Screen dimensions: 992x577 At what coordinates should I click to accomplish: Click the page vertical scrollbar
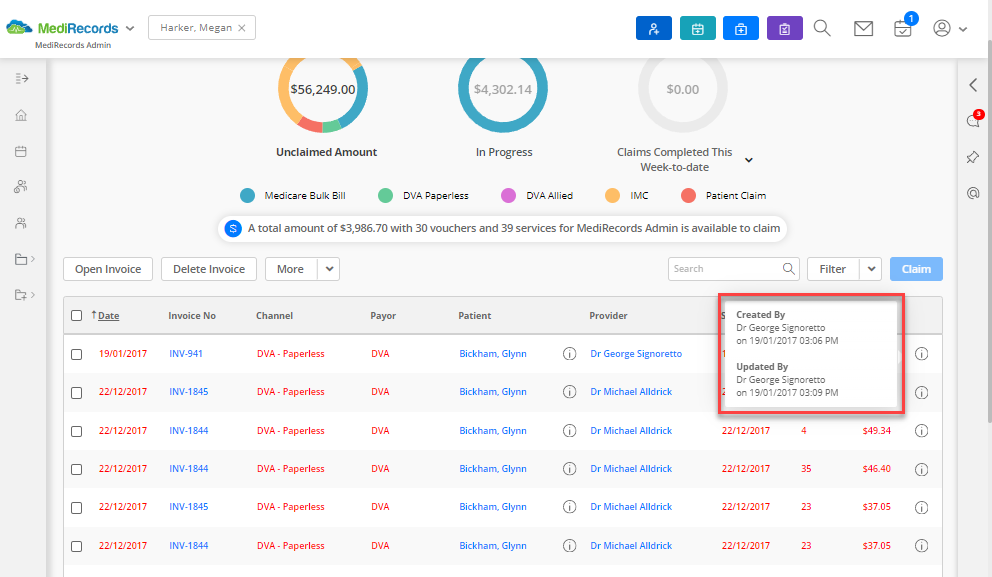[989, 230]
